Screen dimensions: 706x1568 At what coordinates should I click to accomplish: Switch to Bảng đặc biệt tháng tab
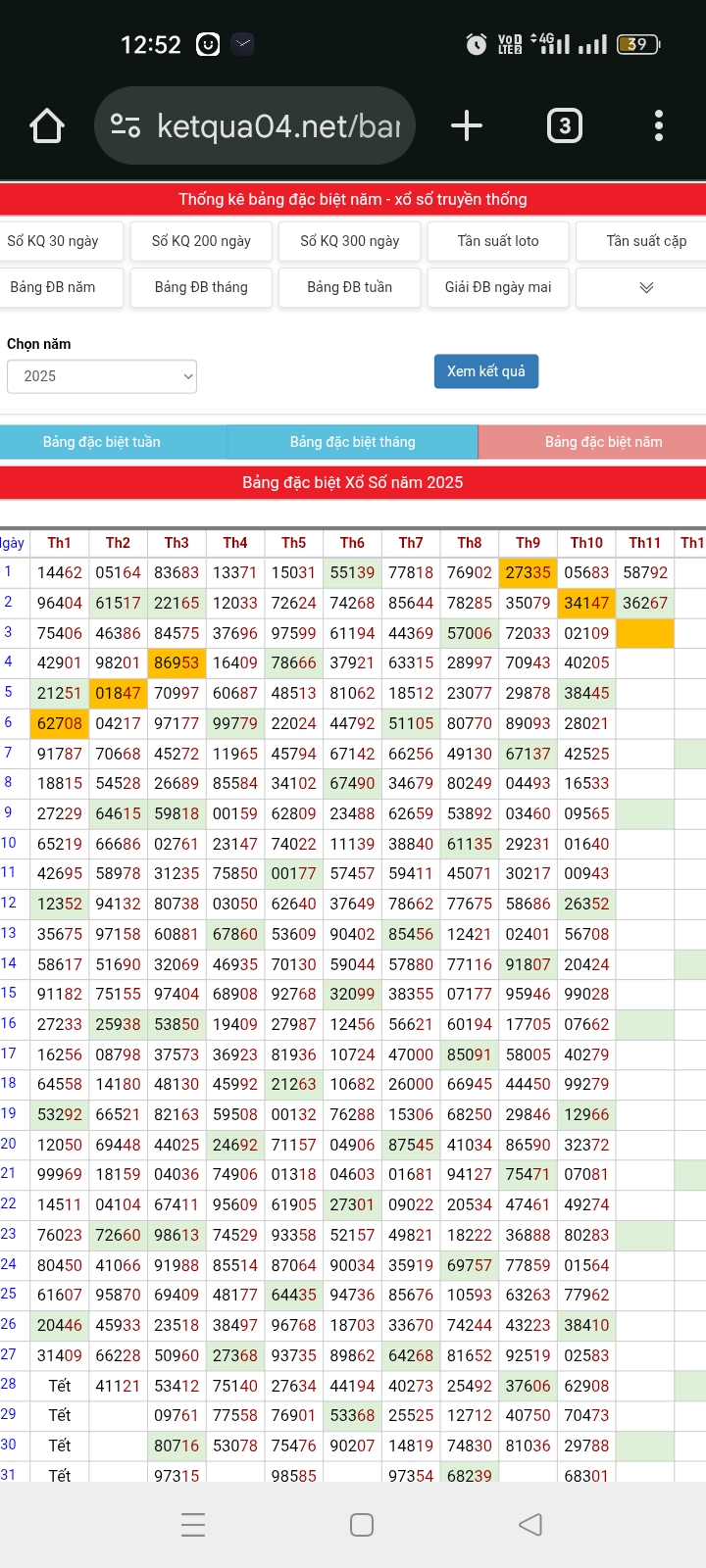[352, 442]
